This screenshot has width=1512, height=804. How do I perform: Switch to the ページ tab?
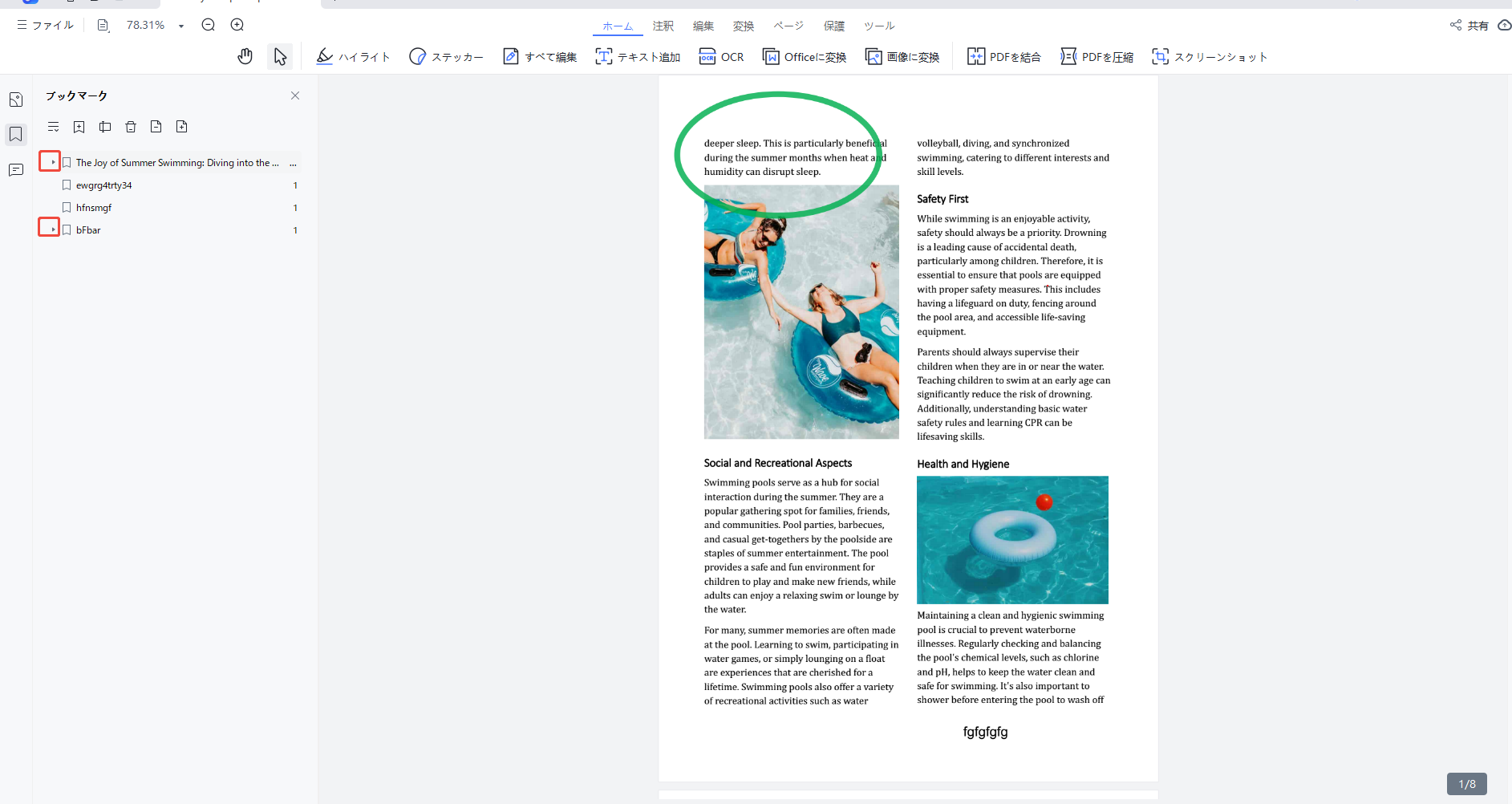pos(788,26)
